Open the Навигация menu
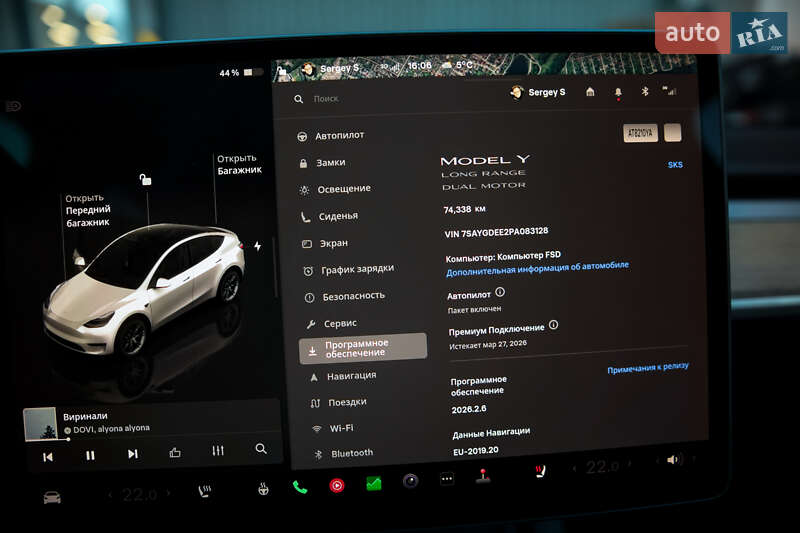The width and height of the screenshot is (800, 533). click(343, 376)
